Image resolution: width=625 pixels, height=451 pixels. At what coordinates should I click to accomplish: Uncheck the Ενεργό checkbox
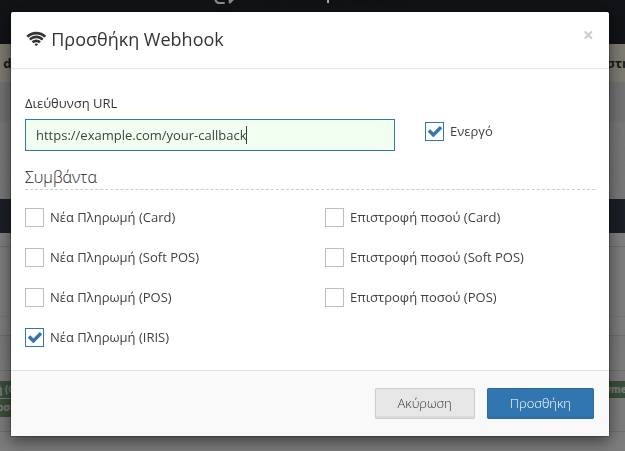434,132
